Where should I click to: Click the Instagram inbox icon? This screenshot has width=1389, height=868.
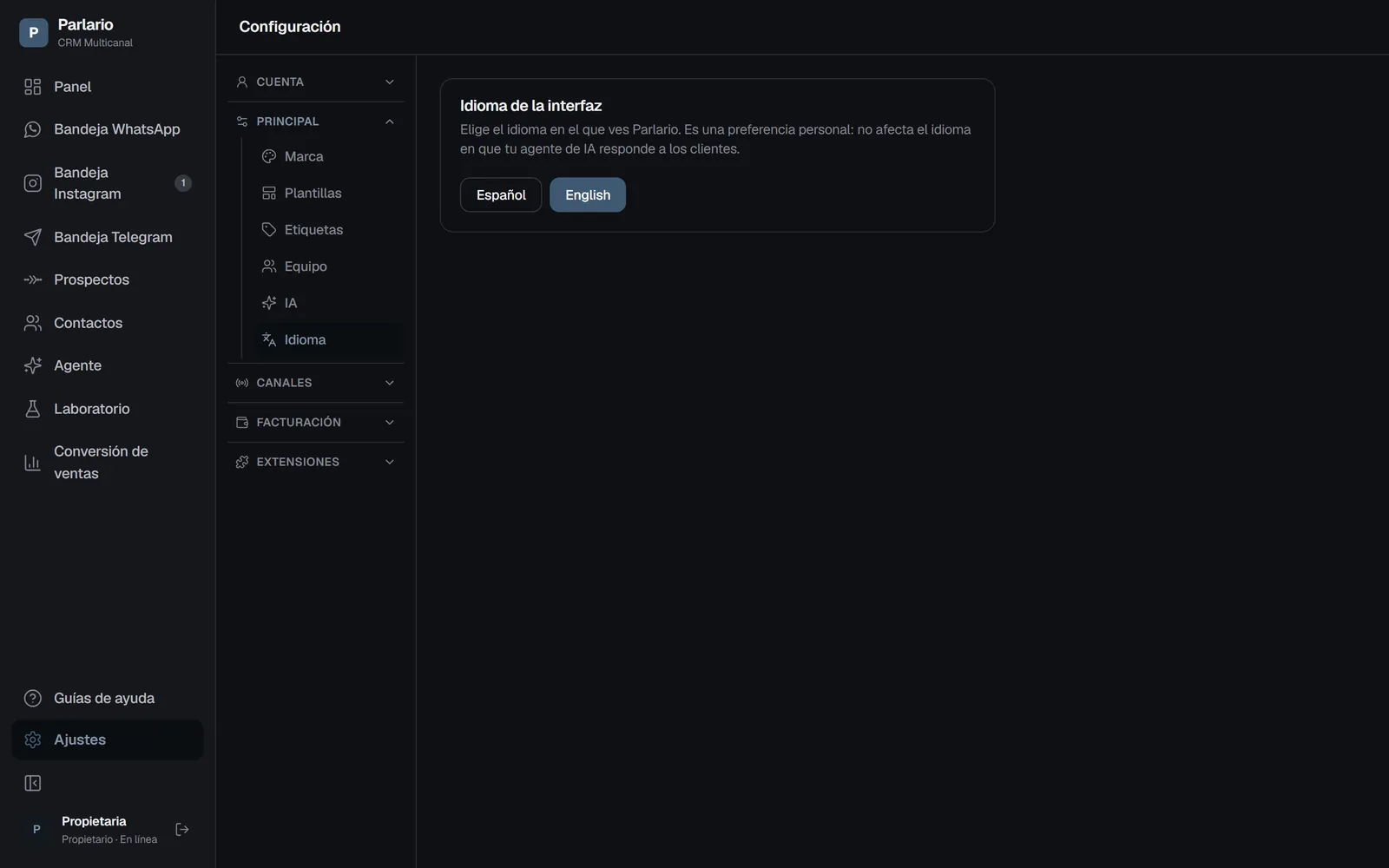33,183
